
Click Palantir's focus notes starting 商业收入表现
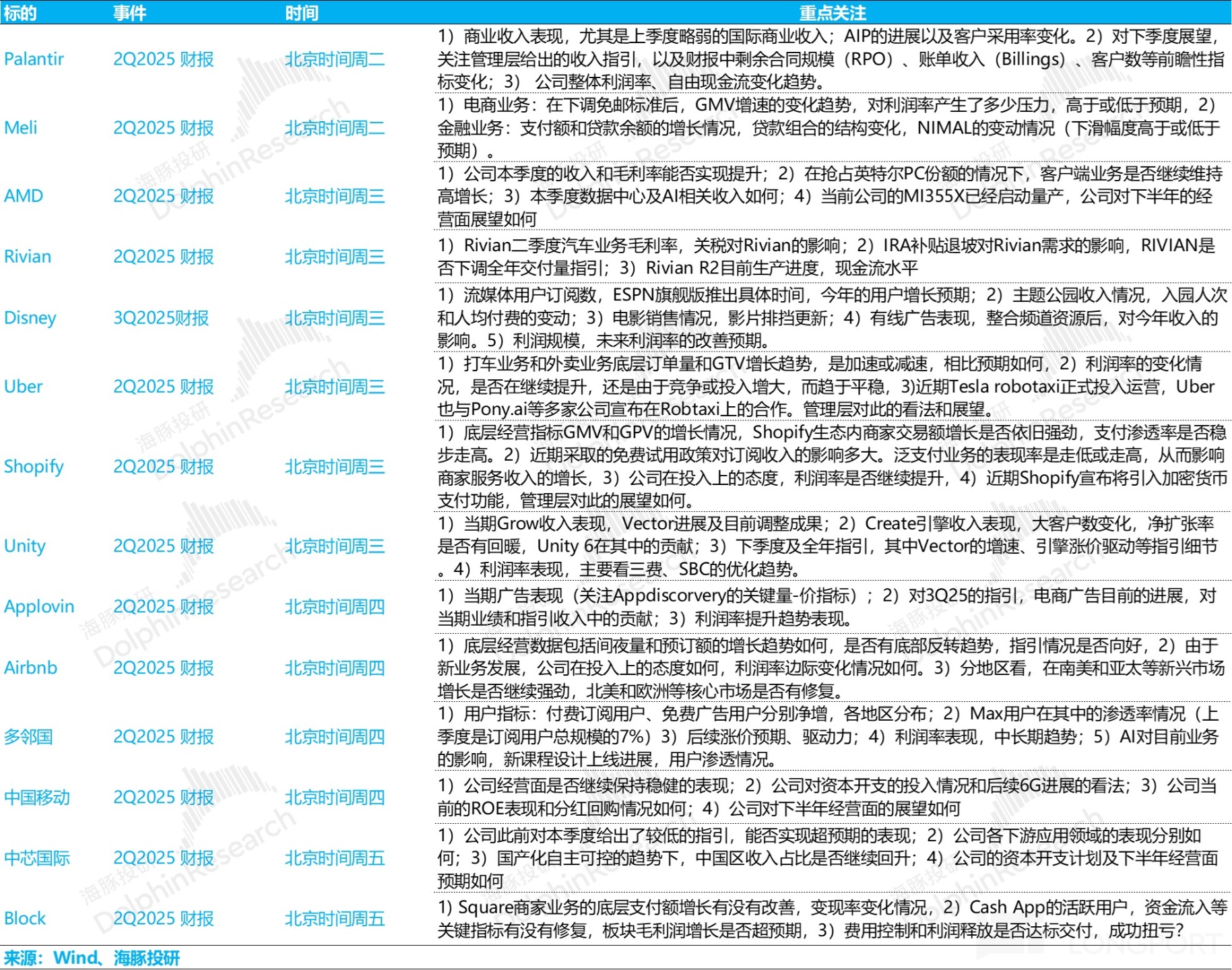tap(831, 59)
